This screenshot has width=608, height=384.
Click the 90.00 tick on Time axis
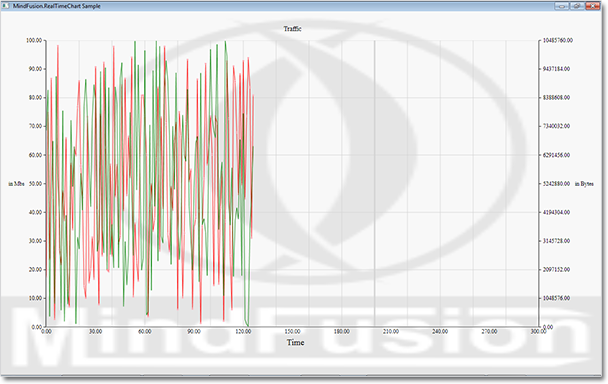[x=193, y=332]
